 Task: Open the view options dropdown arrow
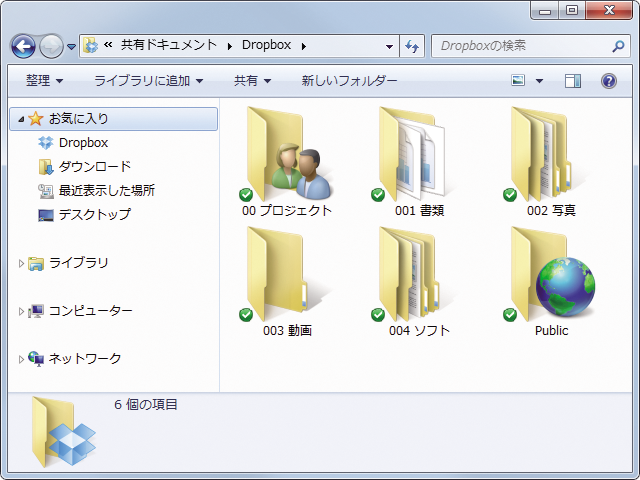click(x=540, y=81)
